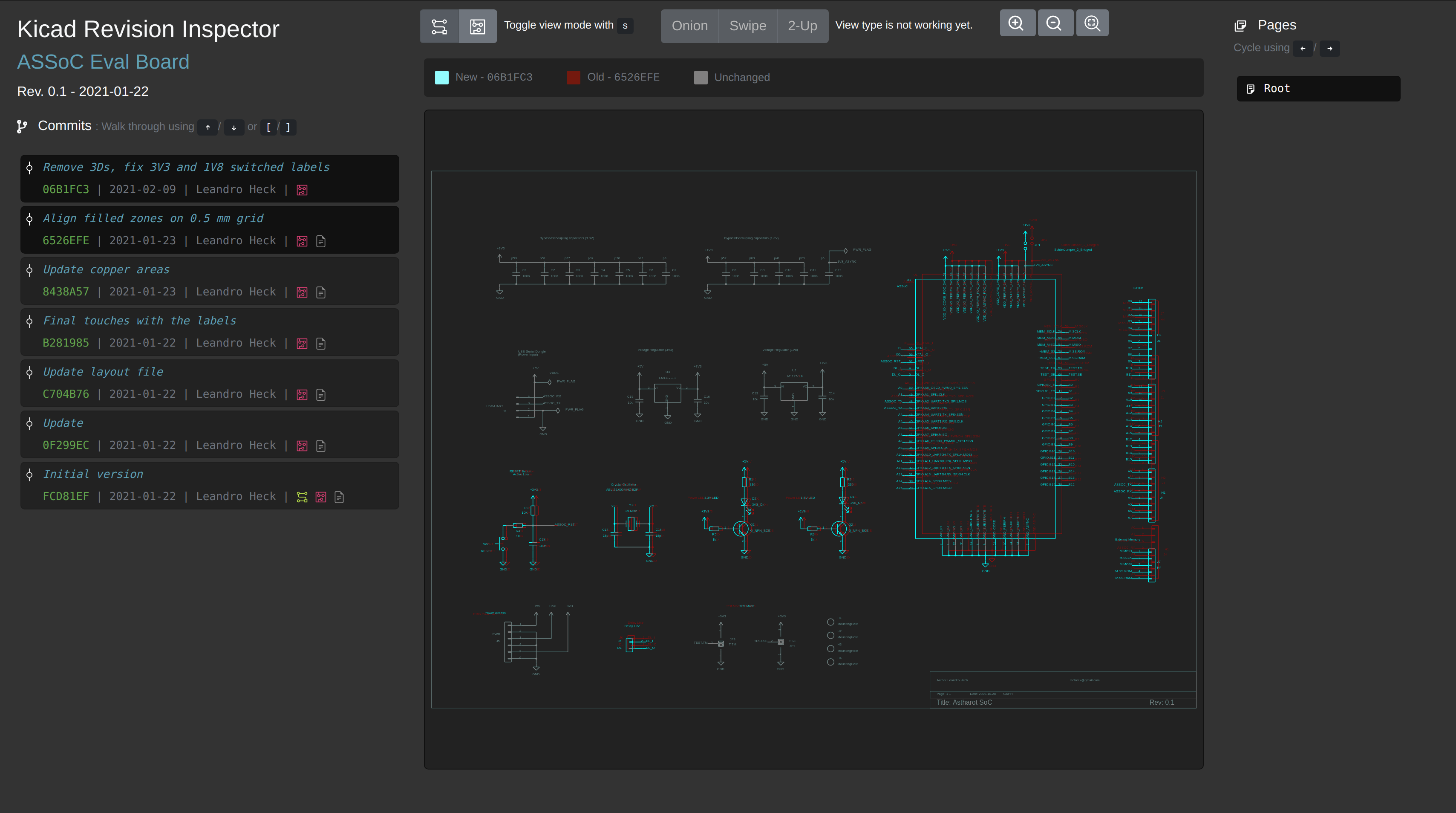The height and width of the screenshot is (813, 1456).
Task: Click the Old 6526EFE red legend swatch
Action: 573,78
